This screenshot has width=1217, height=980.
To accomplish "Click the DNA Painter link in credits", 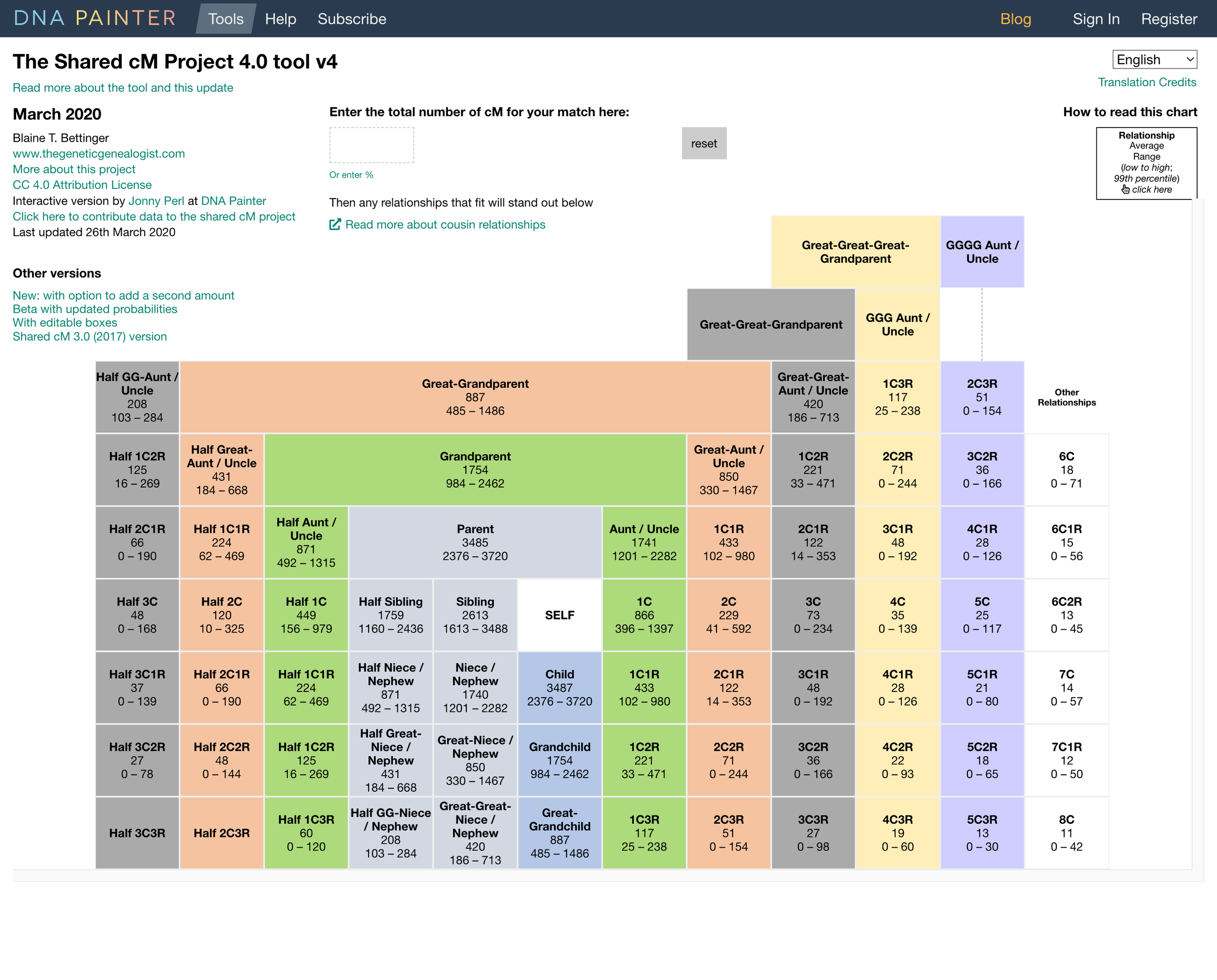I will (233, 201).
